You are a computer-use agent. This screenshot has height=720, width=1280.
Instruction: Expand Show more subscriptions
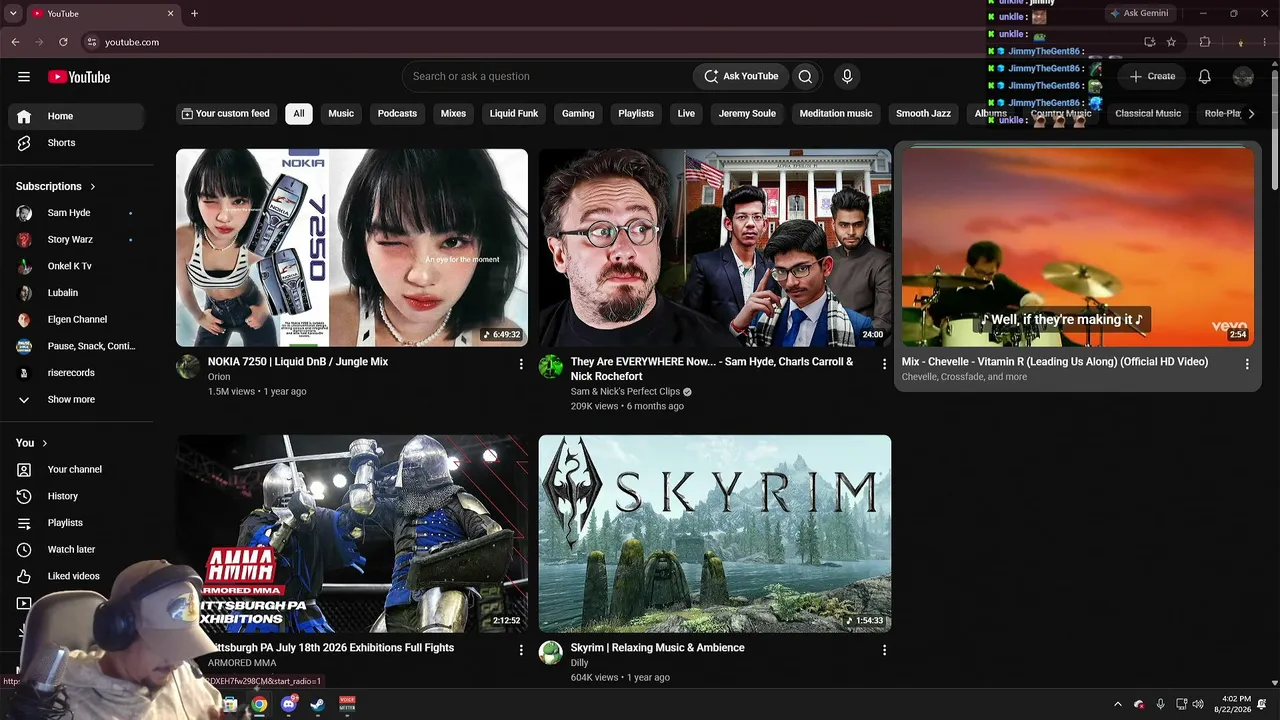[x=76, y=399]
